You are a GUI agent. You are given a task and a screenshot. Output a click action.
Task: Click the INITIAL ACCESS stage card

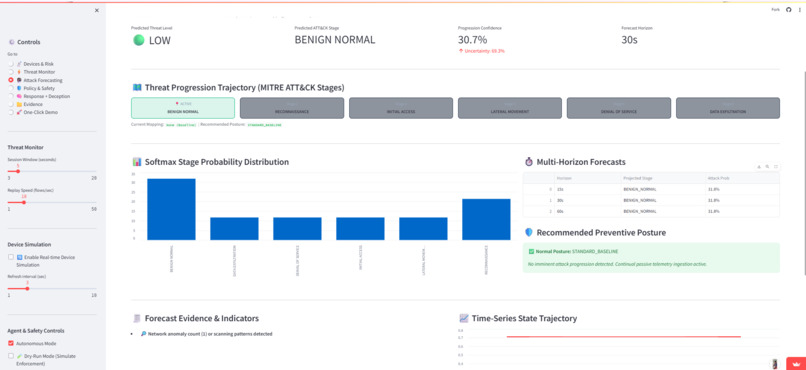(x=401, y=108)
